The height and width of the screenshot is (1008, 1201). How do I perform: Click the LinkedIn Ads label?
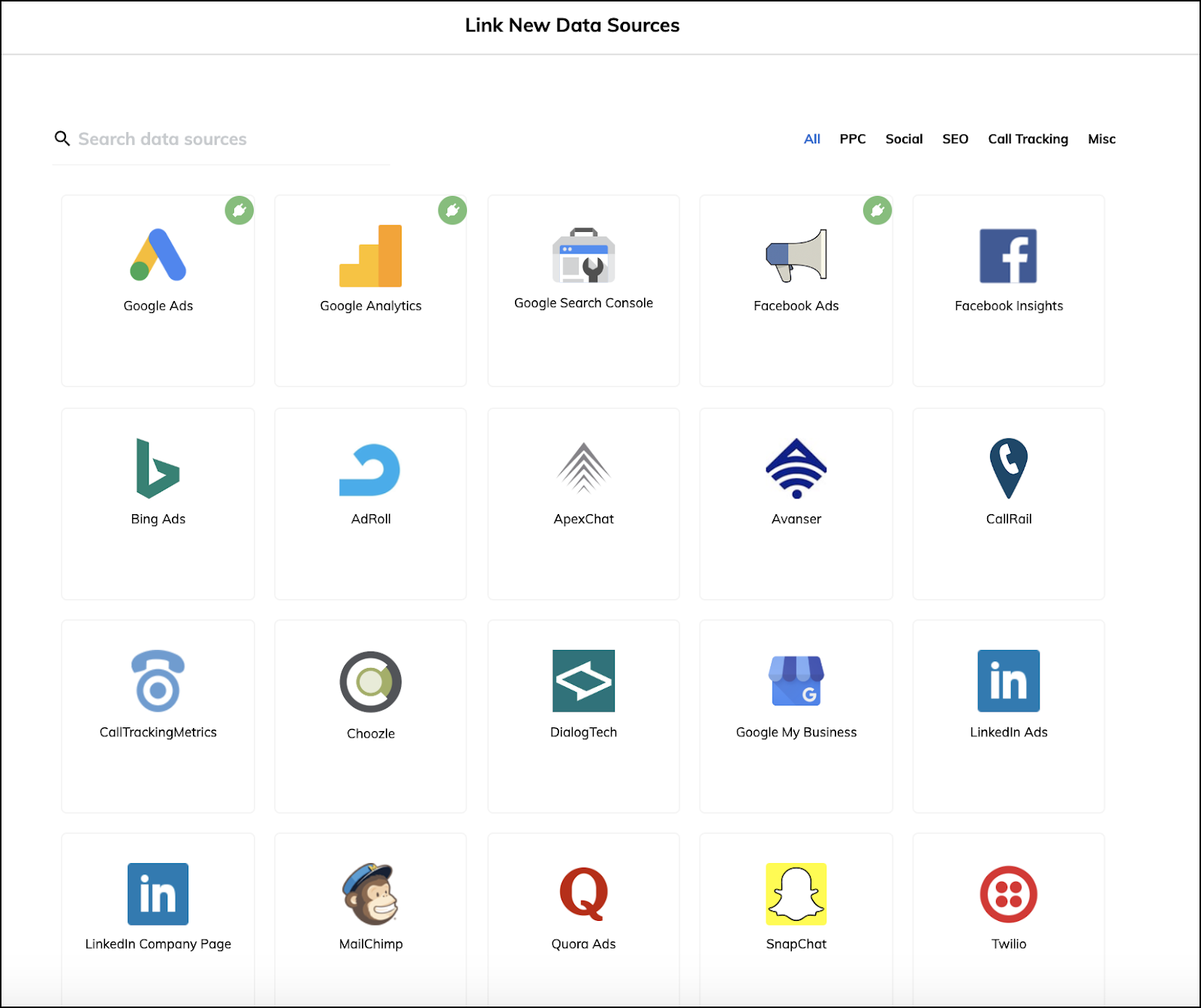(1008, 732)
